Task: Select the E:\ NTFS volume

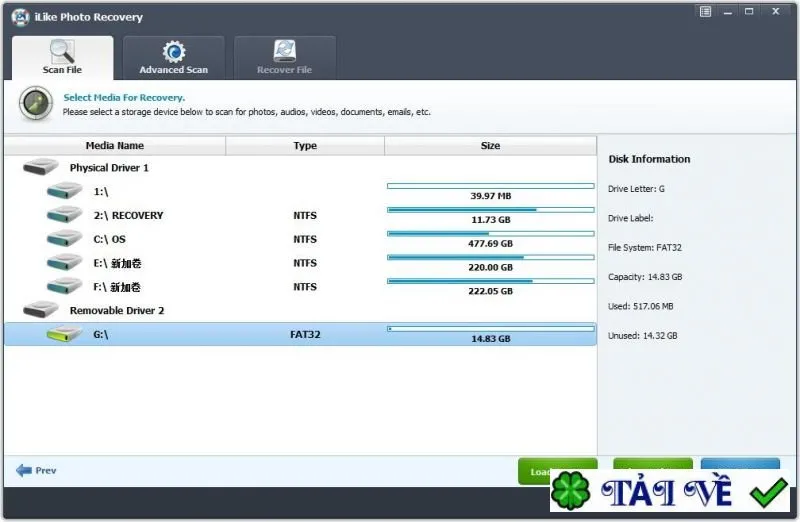Action: point(300,263)
